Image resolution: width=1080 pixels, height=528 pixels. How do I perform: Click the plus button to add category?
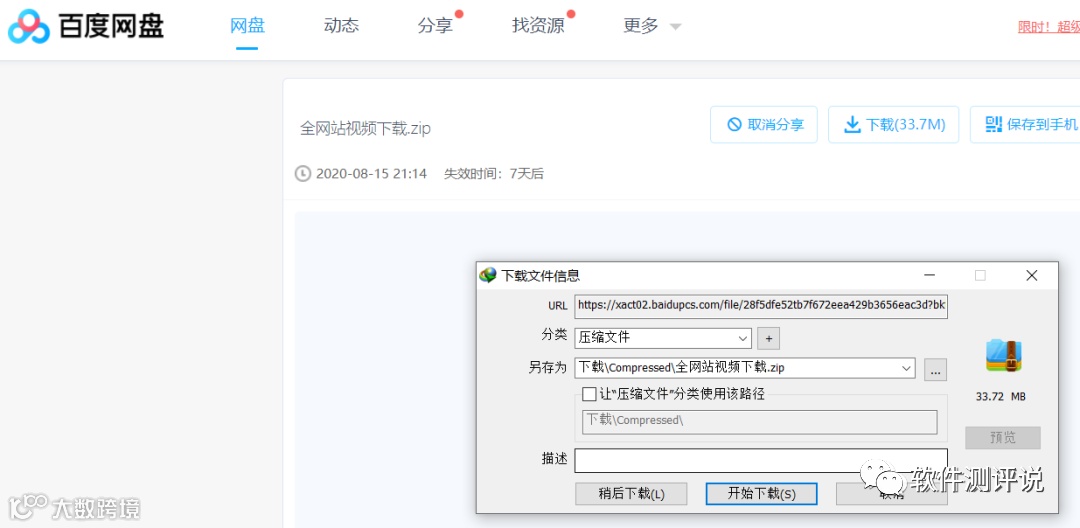coord(768,338)
